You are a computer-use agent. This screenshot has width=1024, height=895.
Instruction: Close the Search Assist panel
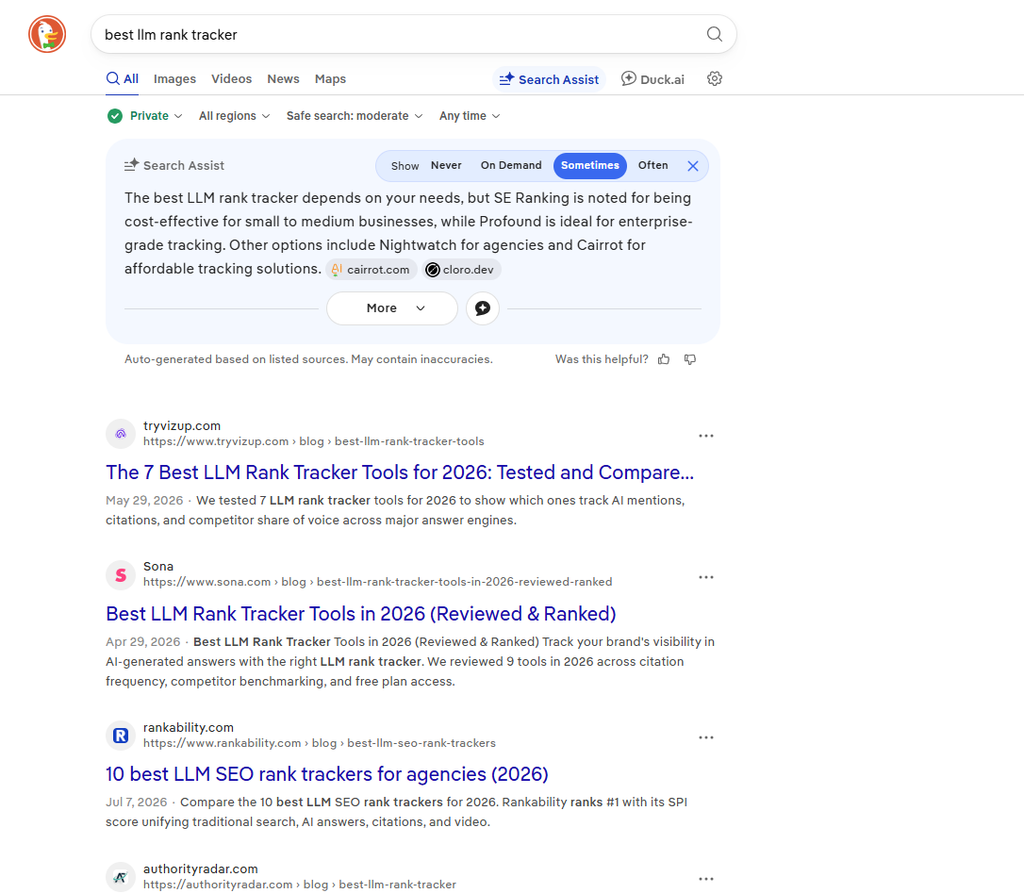point(693,166)
